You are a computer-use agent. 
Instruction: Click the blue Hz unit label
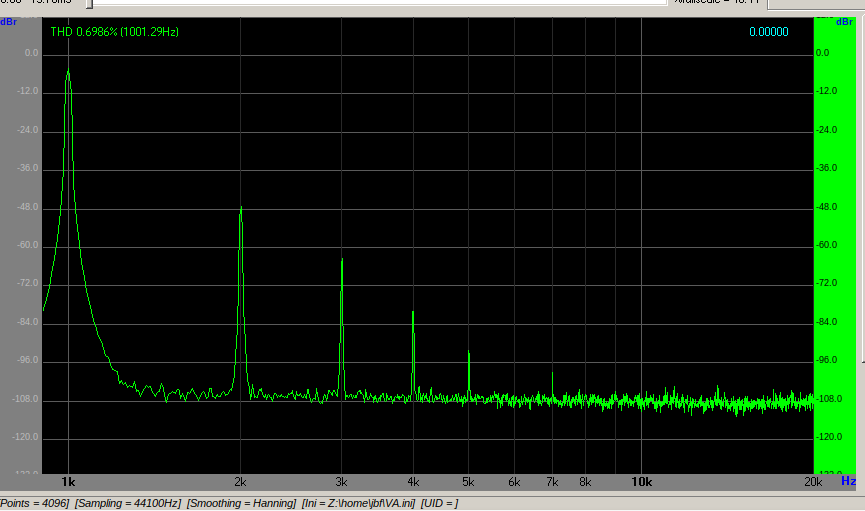[848, 481]
